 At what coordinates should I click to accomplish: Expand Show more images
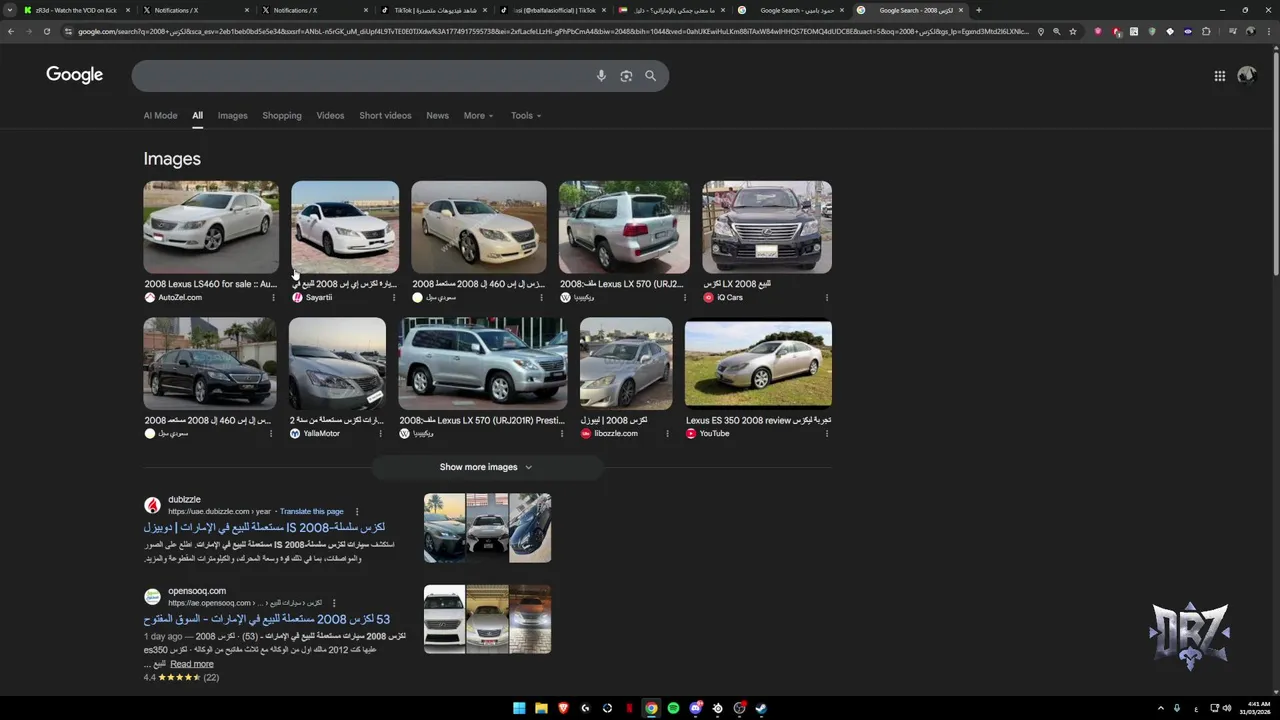click(x=486, y=467)
